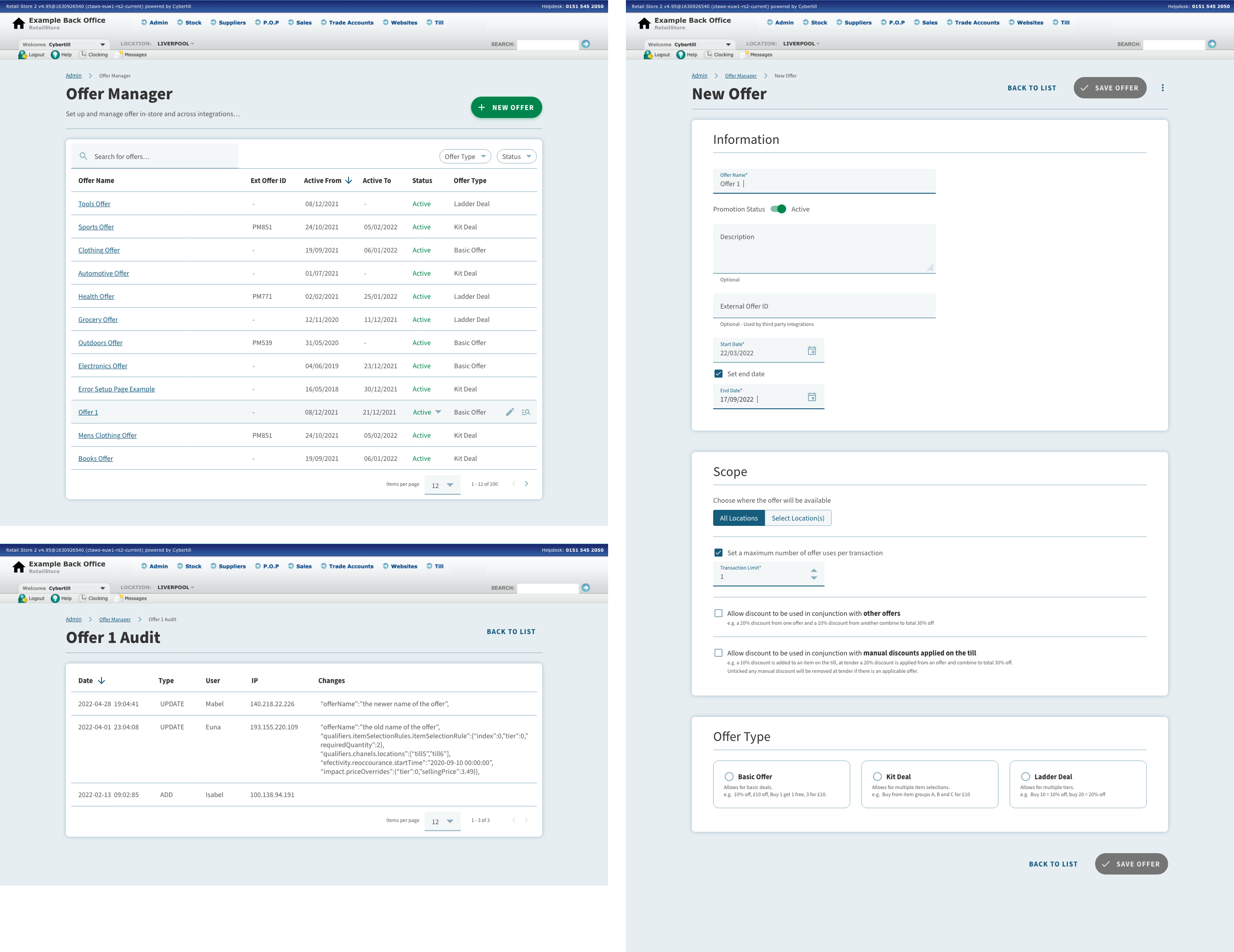This screenshot has height=952, width=1234.
Task: Open the Offer Type filter dropdown
Action: (x=465, y=157)
